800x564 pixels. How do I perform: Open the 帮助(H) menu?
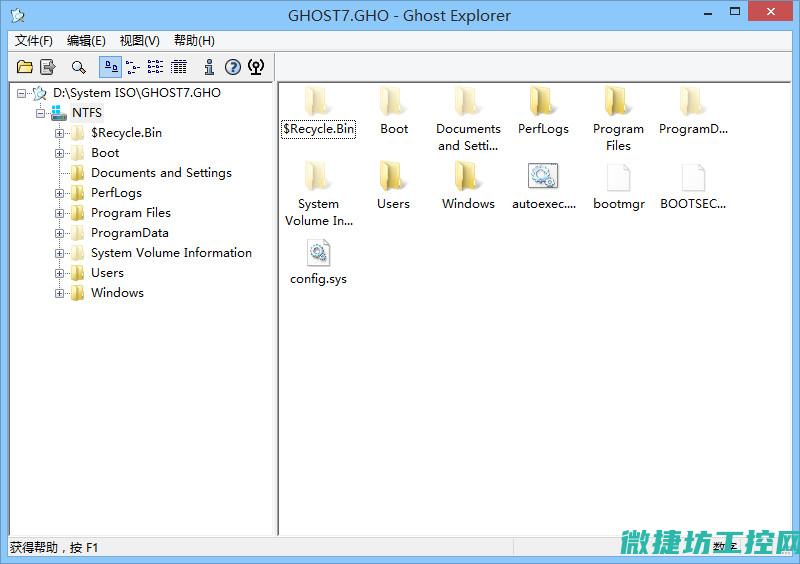click(x=194, y=40)
